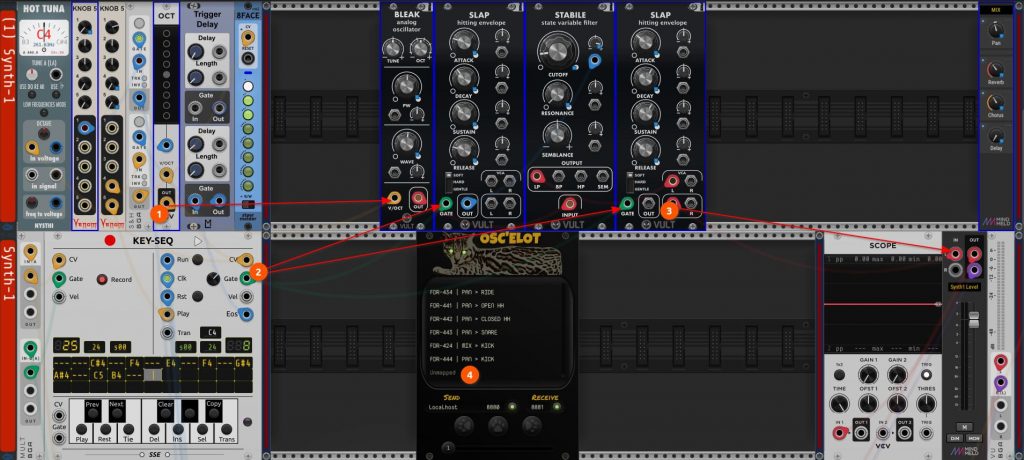Click the red record button on KEY-SEQ
Screen dimensions: 1024x460
[x=110, y=240]
